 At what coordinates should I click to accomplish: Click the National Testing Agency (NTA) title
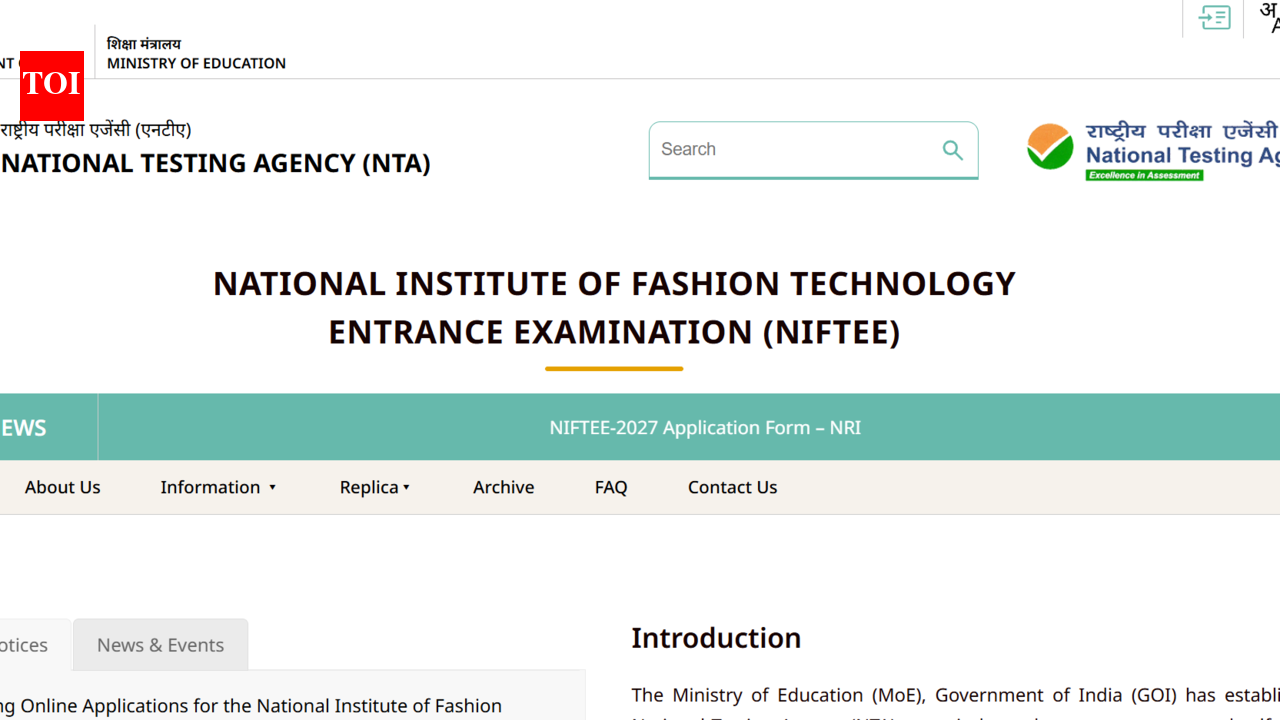pyautogui.click(x=215, y=163)
